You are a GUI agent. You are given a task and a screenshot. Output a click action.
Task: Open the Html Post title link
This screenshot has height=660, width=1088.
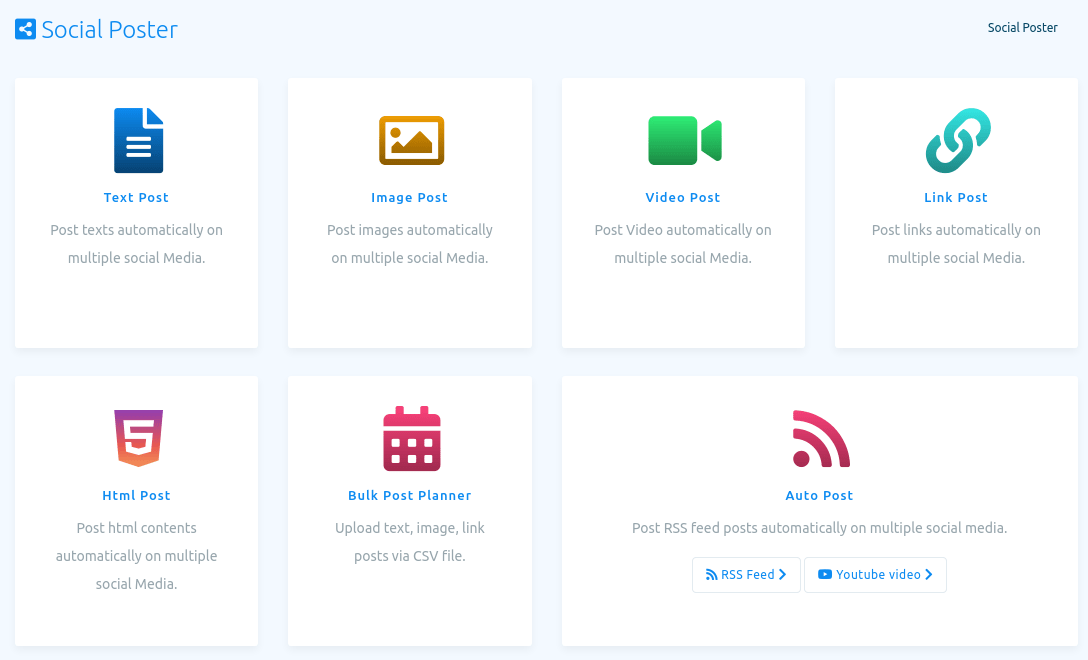[x=137, y=496]
